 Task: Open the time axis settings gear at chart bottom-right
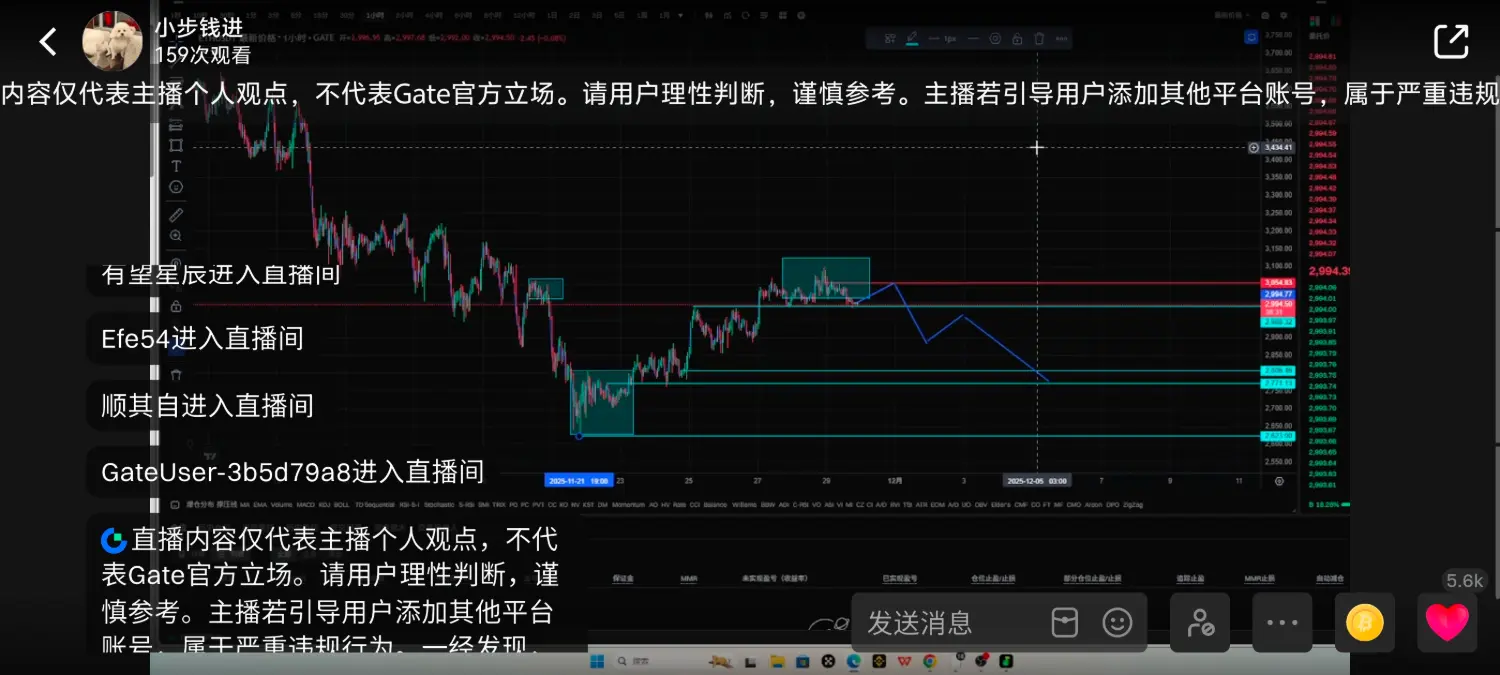1279,481
